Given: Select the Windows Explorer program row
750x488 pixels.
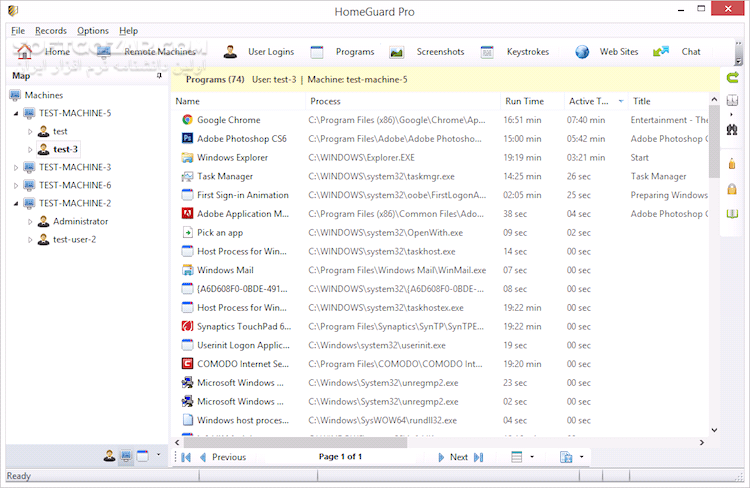Looking at the screenshot, I should point(440,157).
